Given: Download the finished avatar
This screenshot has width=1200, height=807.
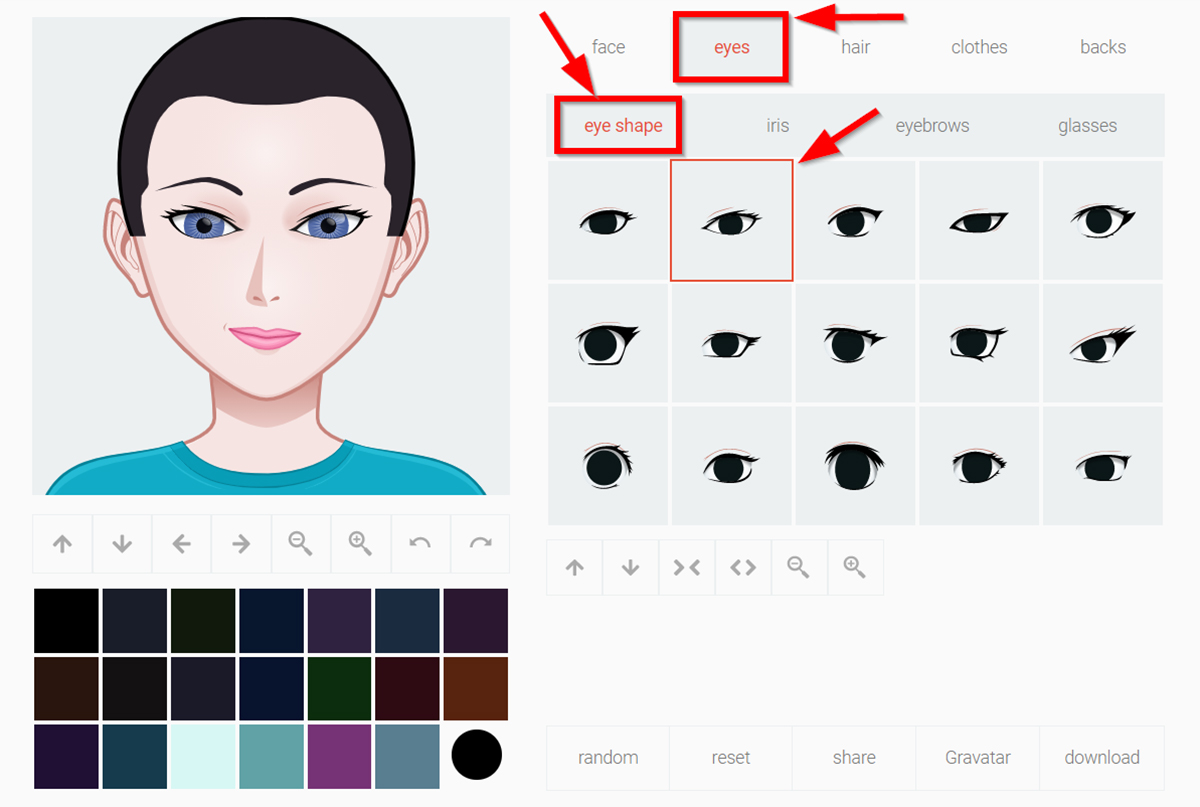Looking at the screenshot, I should pyautogui.click(x=1102, y=757).
